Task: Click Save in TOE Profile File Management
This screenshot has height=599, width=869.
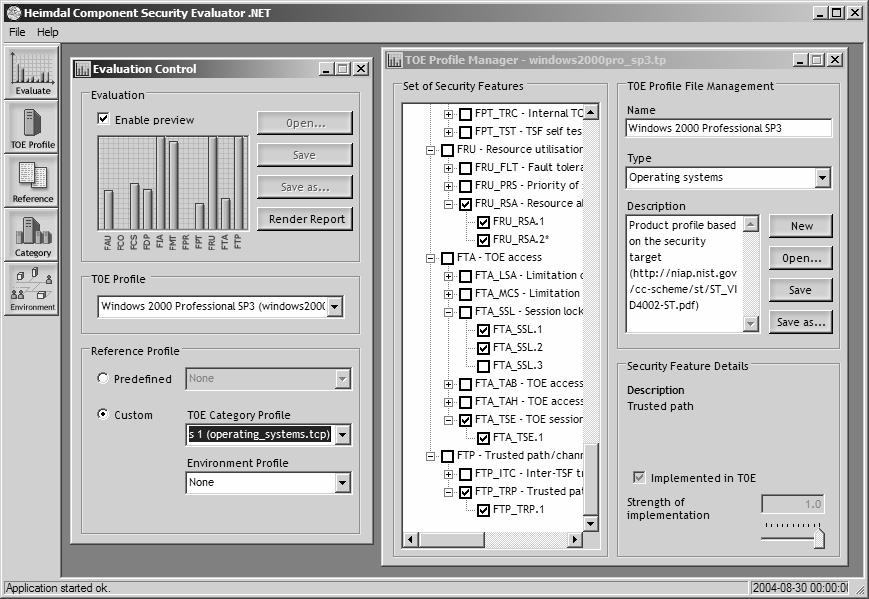Action: click(x=801, y=290)
